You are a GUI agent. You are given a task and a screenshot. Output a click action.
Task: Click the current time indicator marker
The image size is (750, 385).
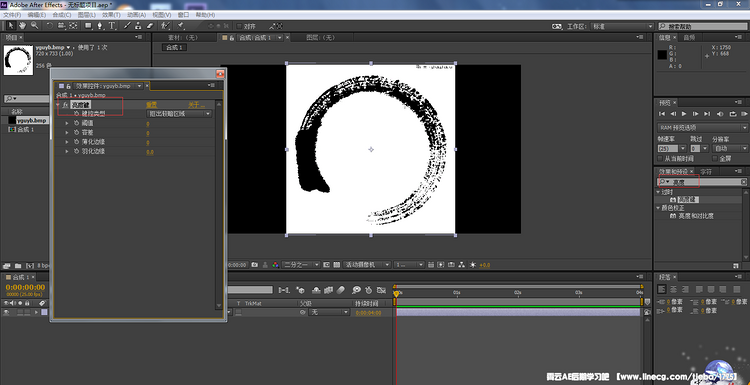(x=396, y=293)
